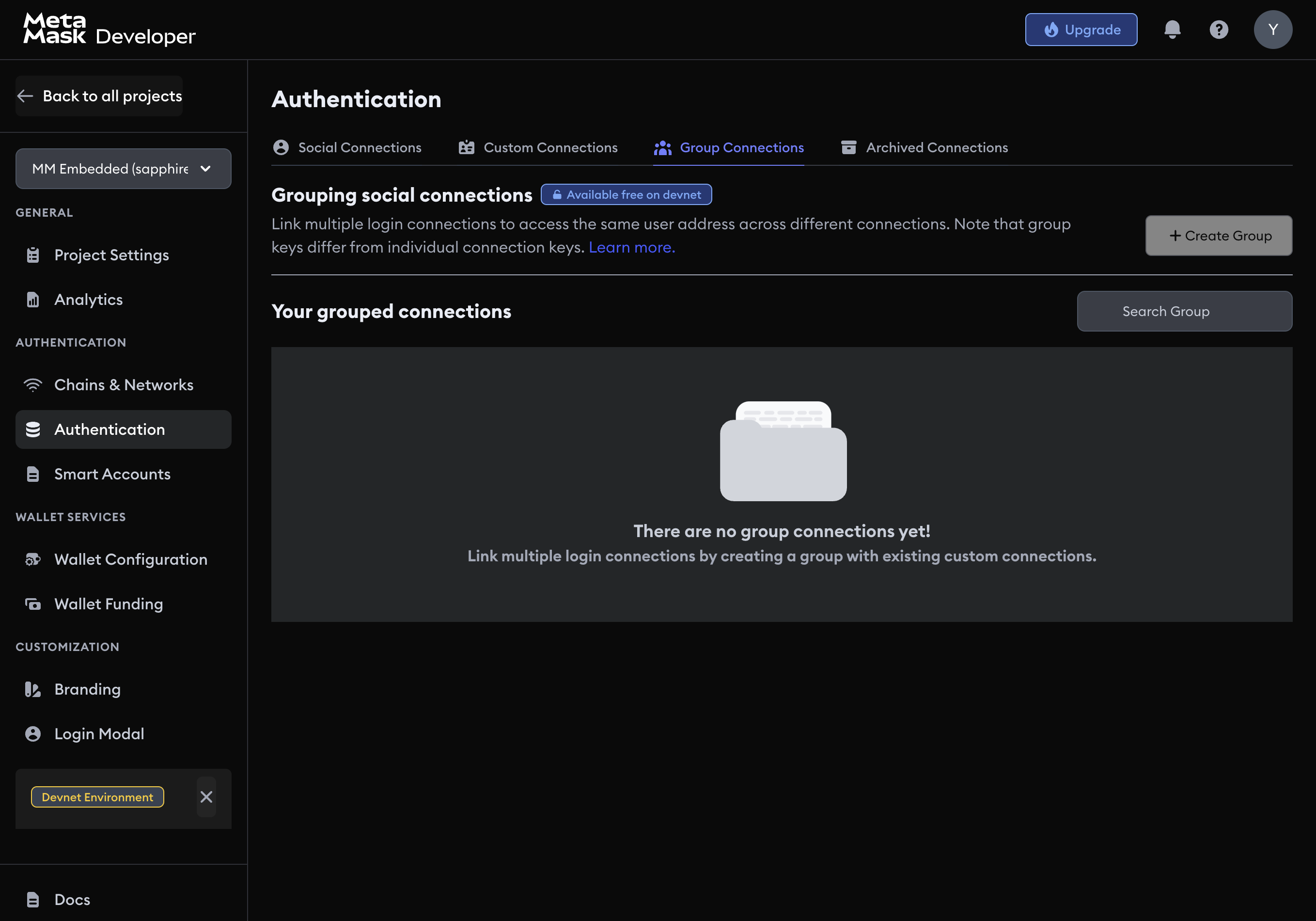Follow the Learn more link

(632, 247)
